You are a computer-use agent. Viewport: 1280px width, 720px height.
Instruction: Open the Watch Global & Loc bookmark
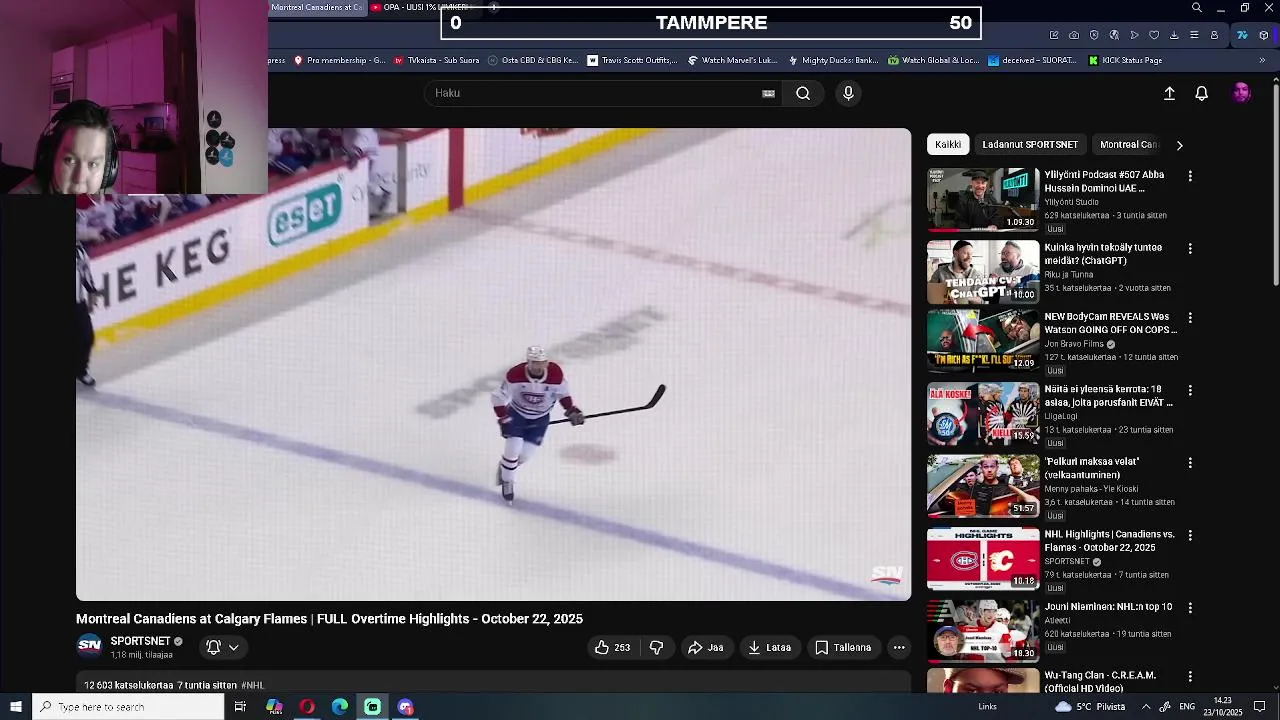click(x=933, y=60)
